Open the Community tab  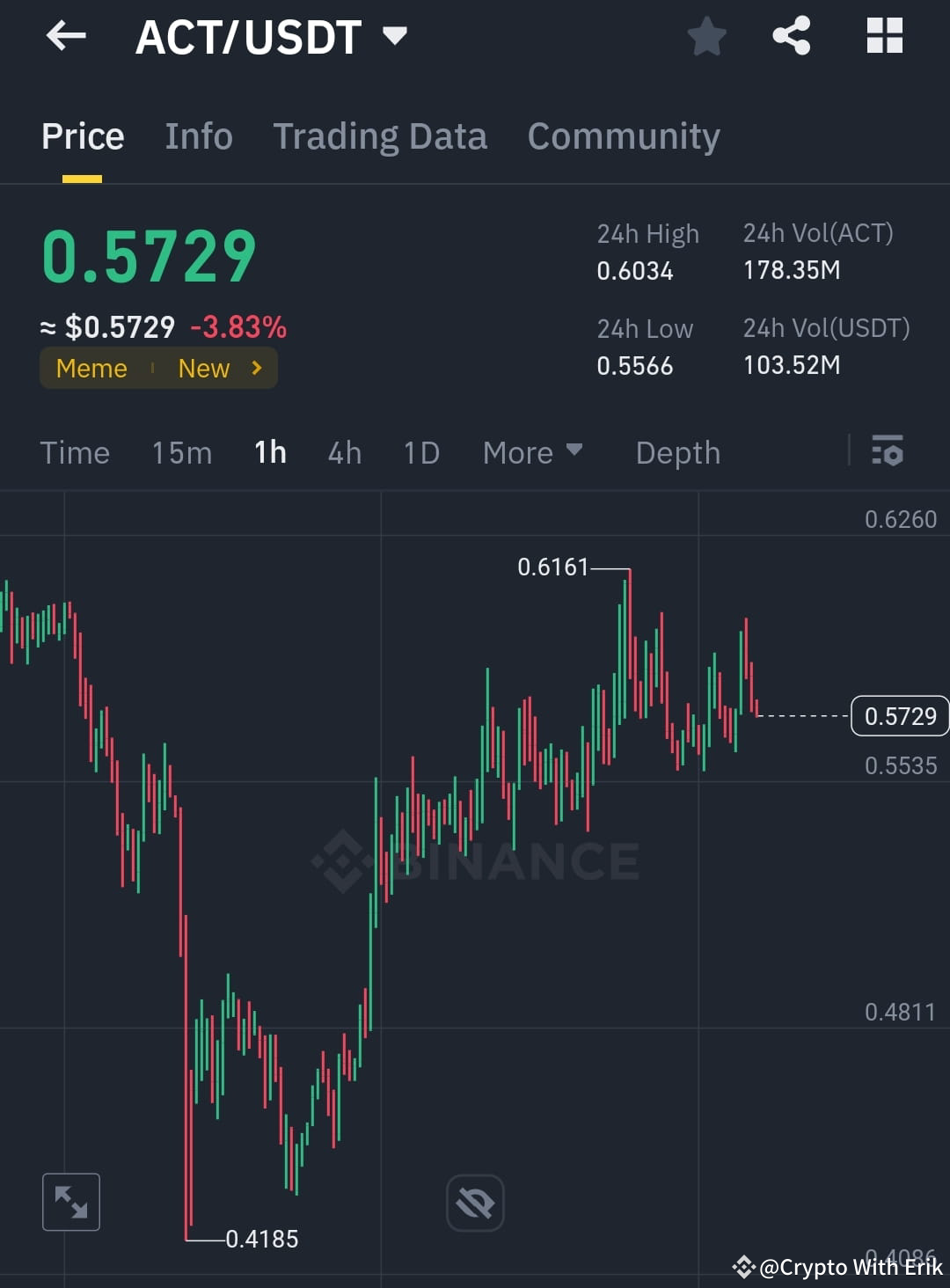pyautogui.click(x=623, y=136)
